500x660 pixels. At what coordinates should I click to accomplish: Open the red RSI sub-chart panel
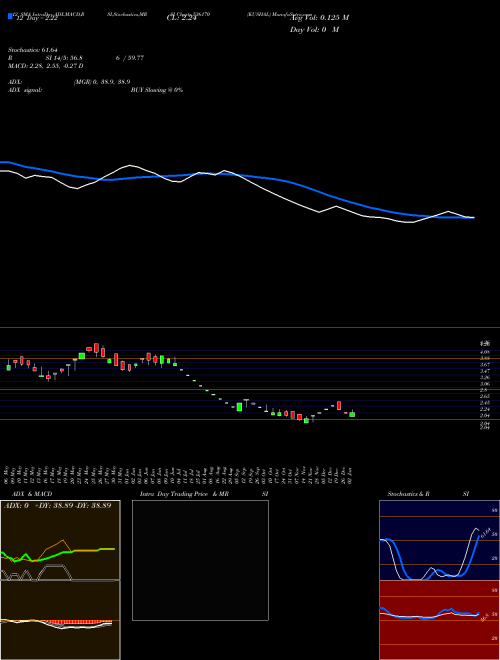[439, 620]
